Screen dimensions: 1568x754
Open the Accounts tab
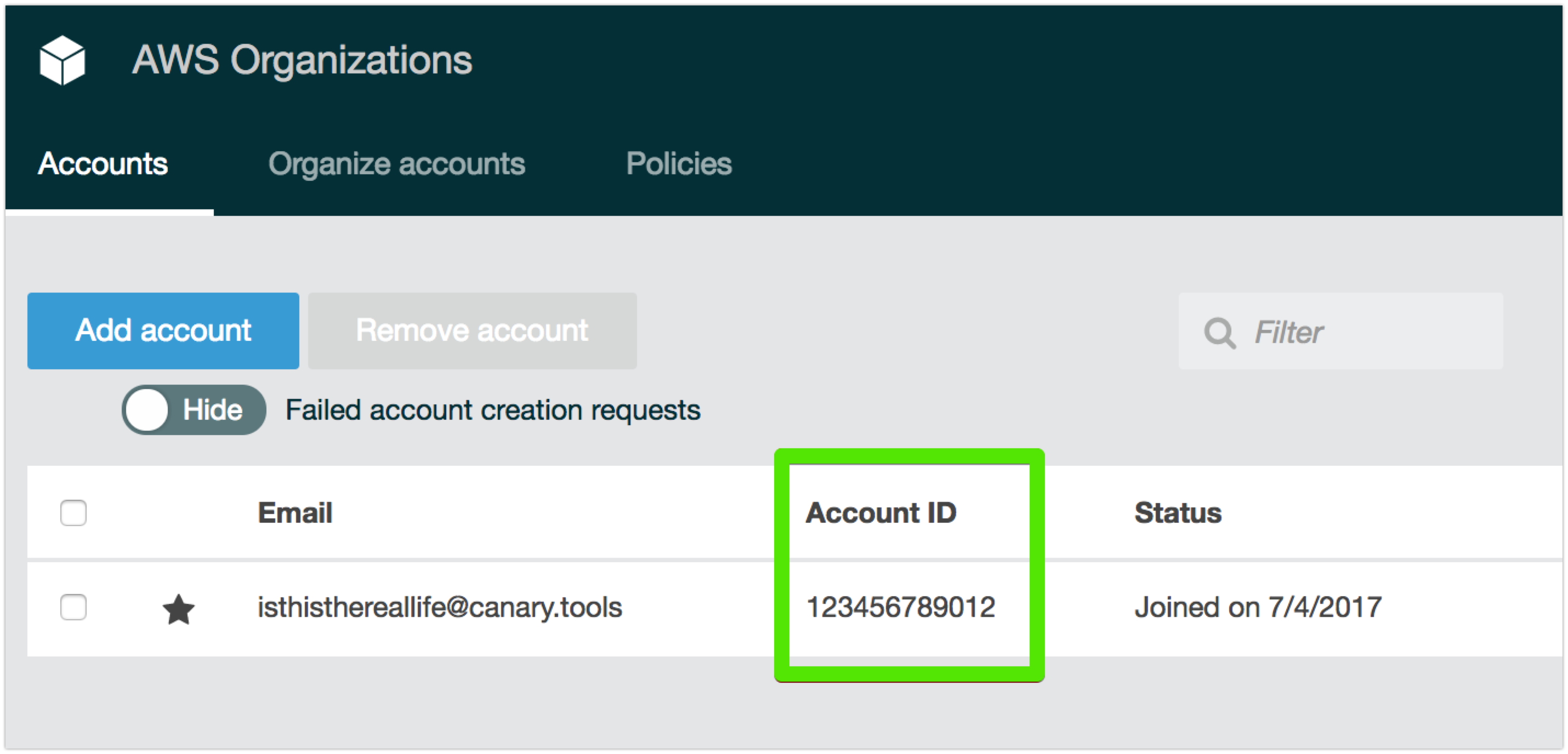pos(103,163)
